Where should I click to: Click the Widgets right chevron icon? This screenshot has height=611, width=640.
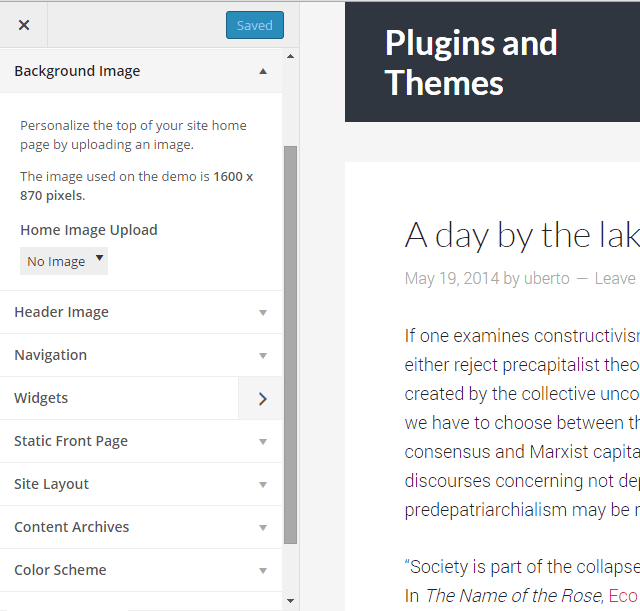pyautogui.click(x=262, y=398)
